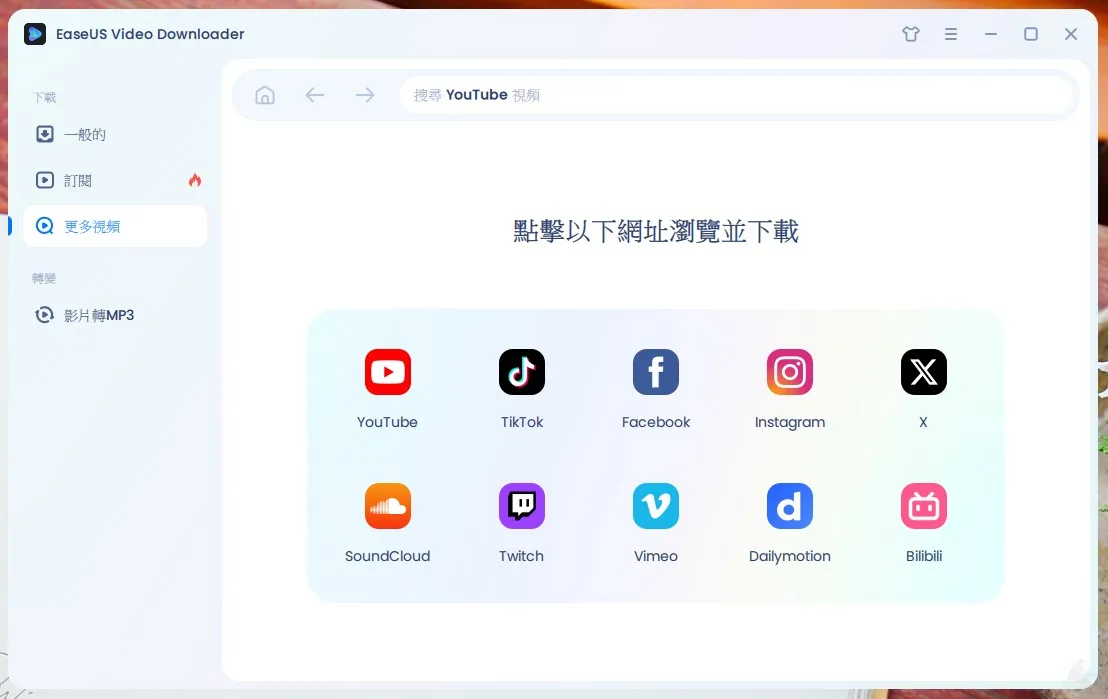Click the Instagram text label
This screenshot has height=699, width=1108.
click(x=790, y=423)
